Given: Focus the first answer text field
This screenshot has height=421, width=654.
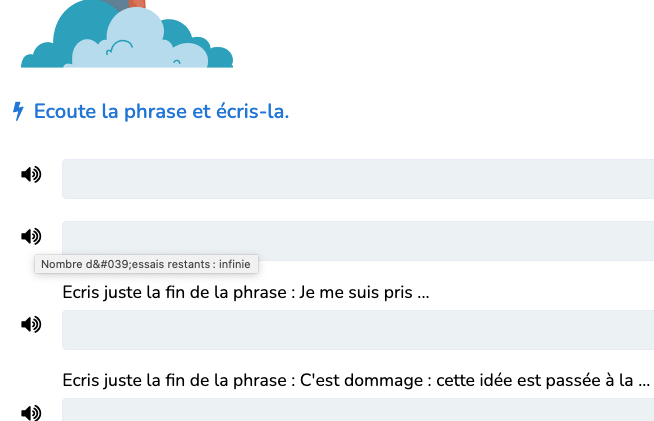Looking at the screenshot, I should tap(358, 179).
